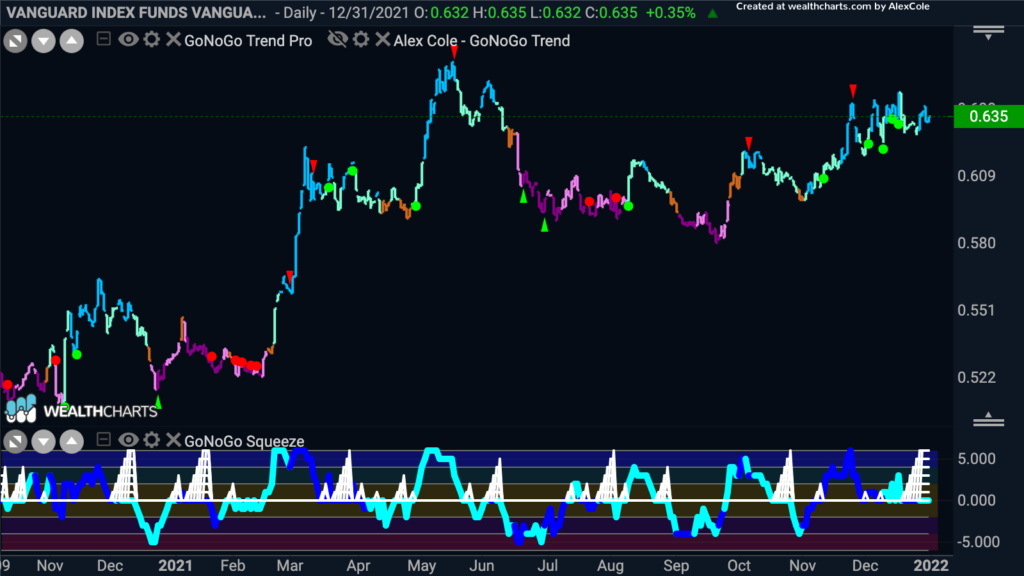This screenshot has height=576, width=1024.
Task: Click the GoNoGo Trend Pro label
Action: (x=248, y=40)
